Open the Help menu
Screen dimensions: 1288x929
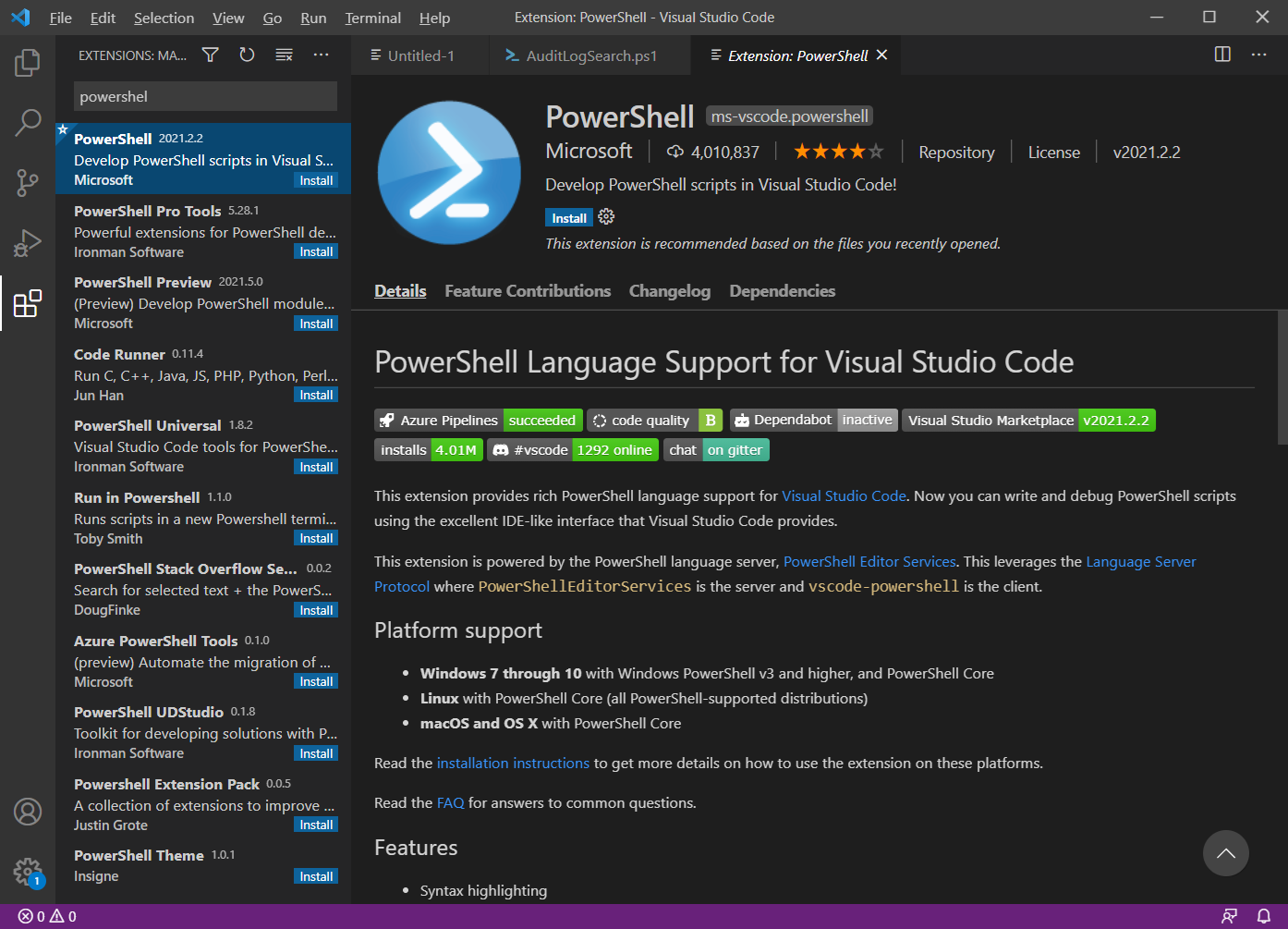pos(434,18)
